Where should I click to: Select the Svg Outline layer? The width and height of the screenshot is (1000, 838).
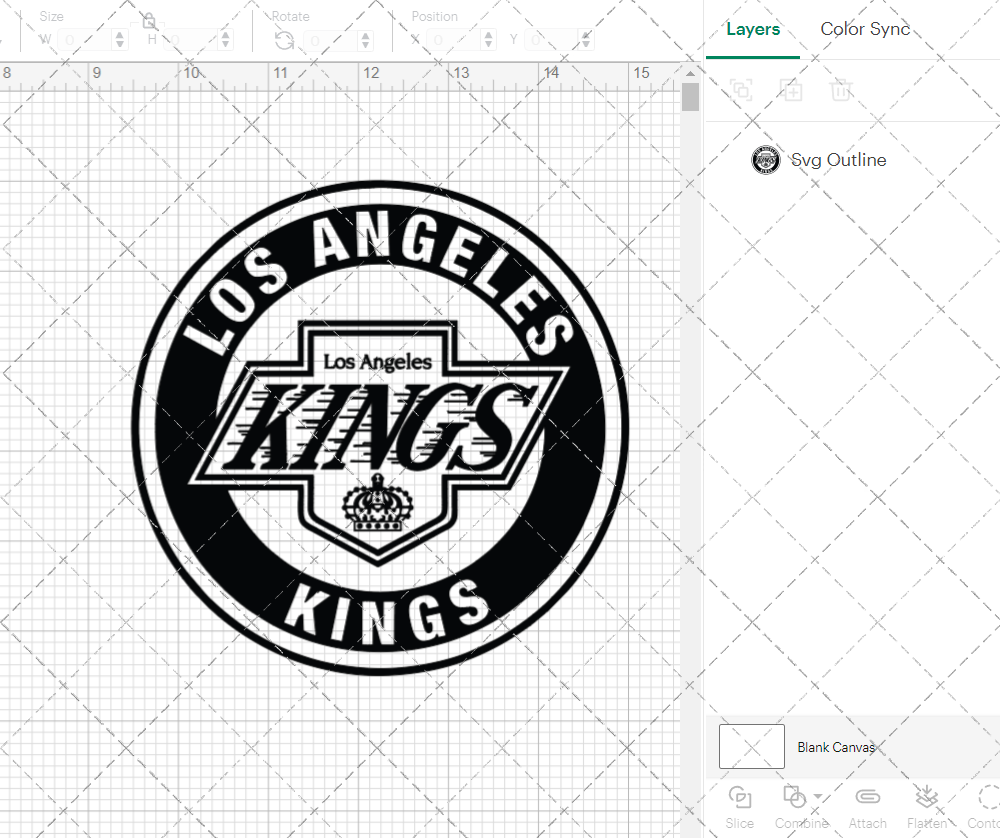point(852,160)
